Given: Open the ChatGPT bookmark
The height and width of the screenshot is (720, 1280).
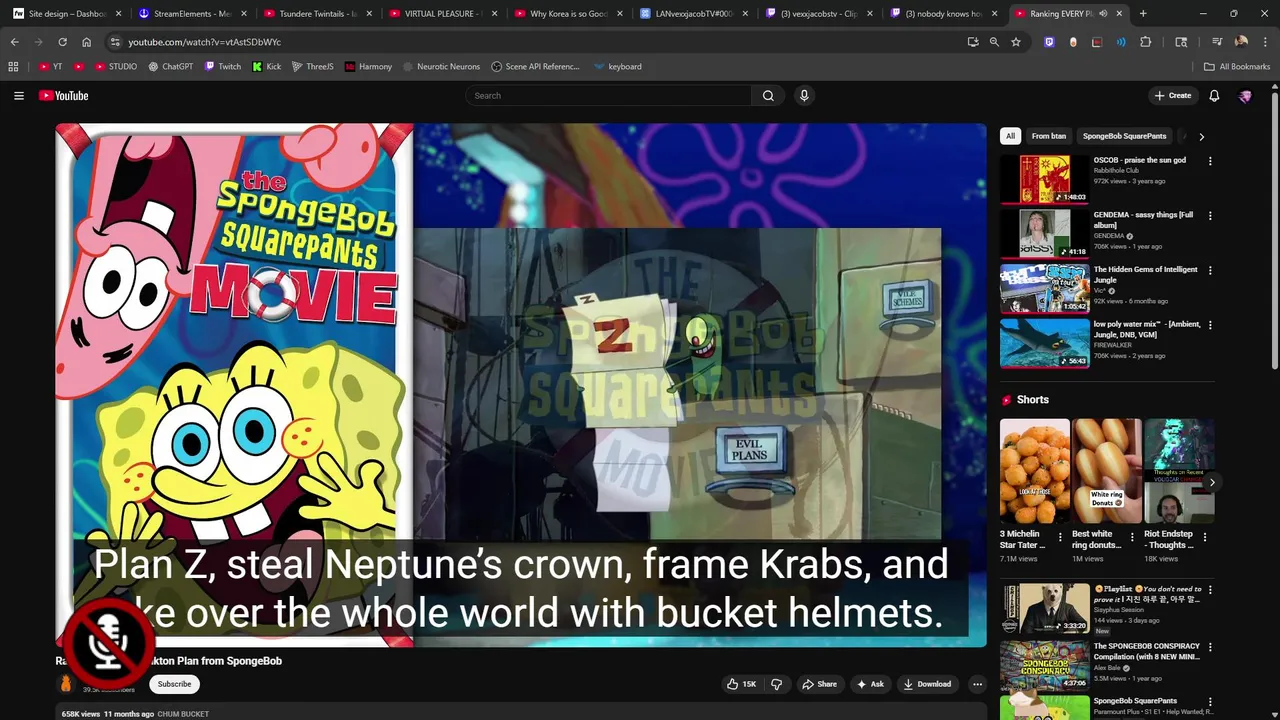Looking at the screenshot, I should (170, 67).
